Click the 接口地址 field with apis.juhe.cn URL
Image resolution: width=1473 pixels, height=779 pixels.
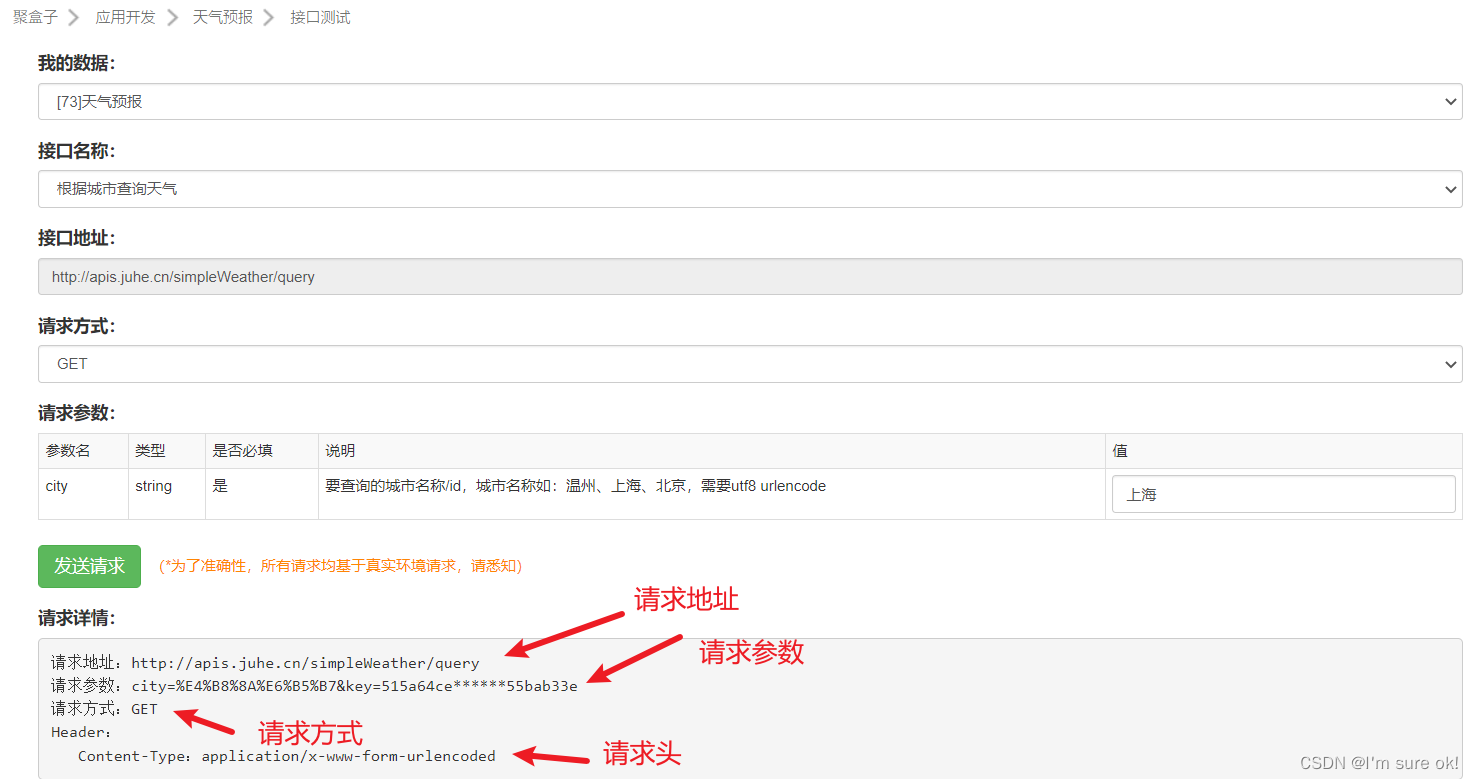click(x=750, y=276)
